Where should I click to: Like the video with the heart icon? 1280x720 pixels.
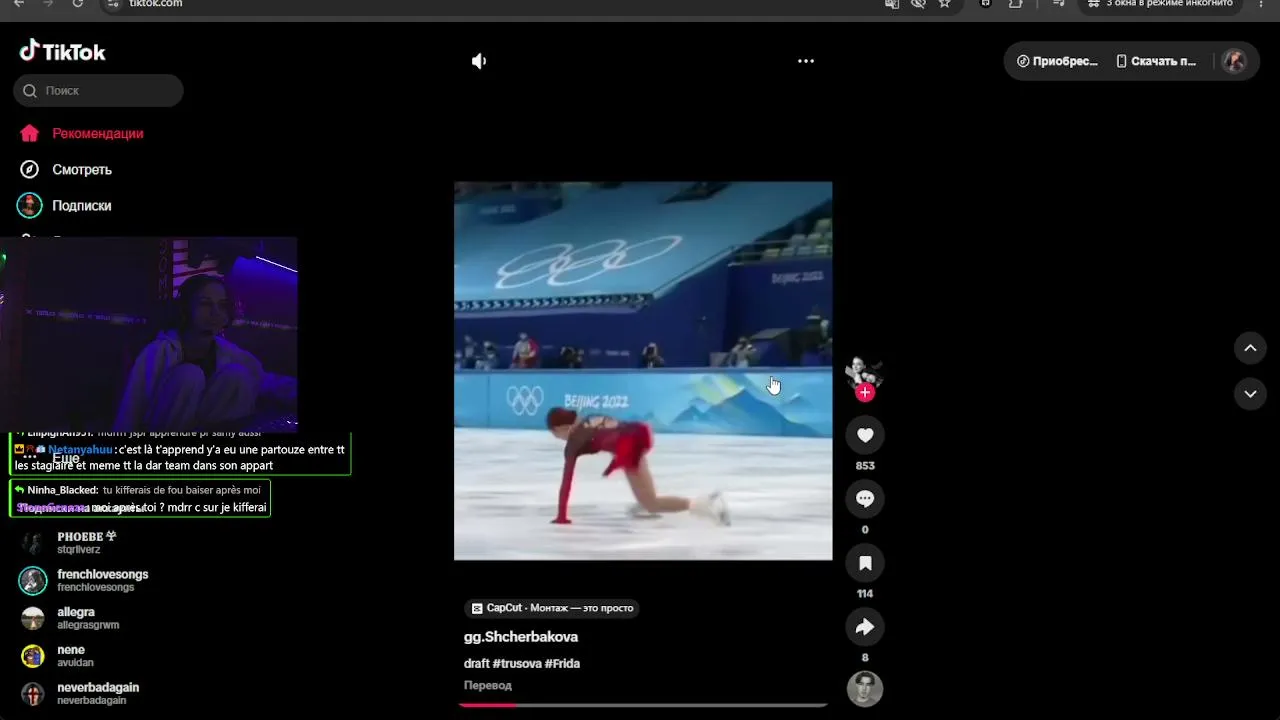pos(865,435)
